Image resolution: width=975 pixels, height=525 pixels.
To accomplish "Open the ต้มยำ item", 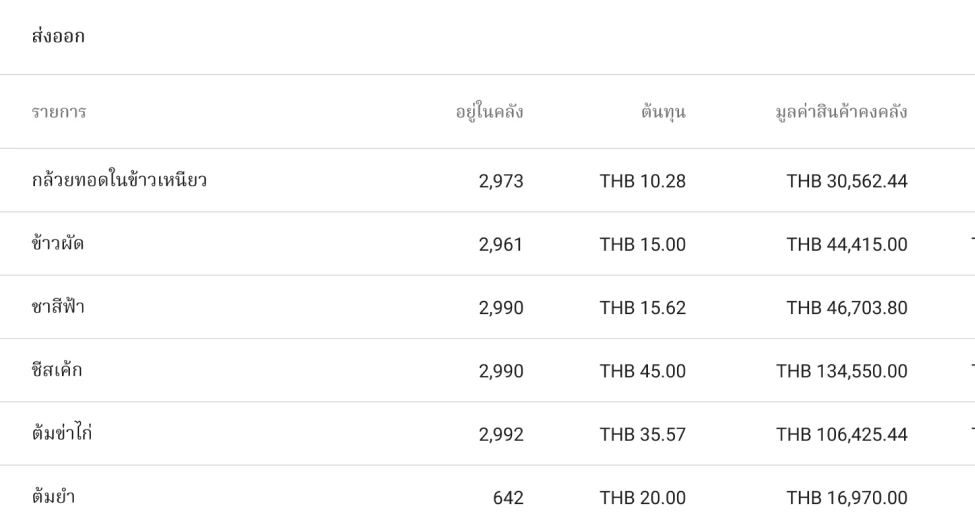I will (x=54, y=497).
